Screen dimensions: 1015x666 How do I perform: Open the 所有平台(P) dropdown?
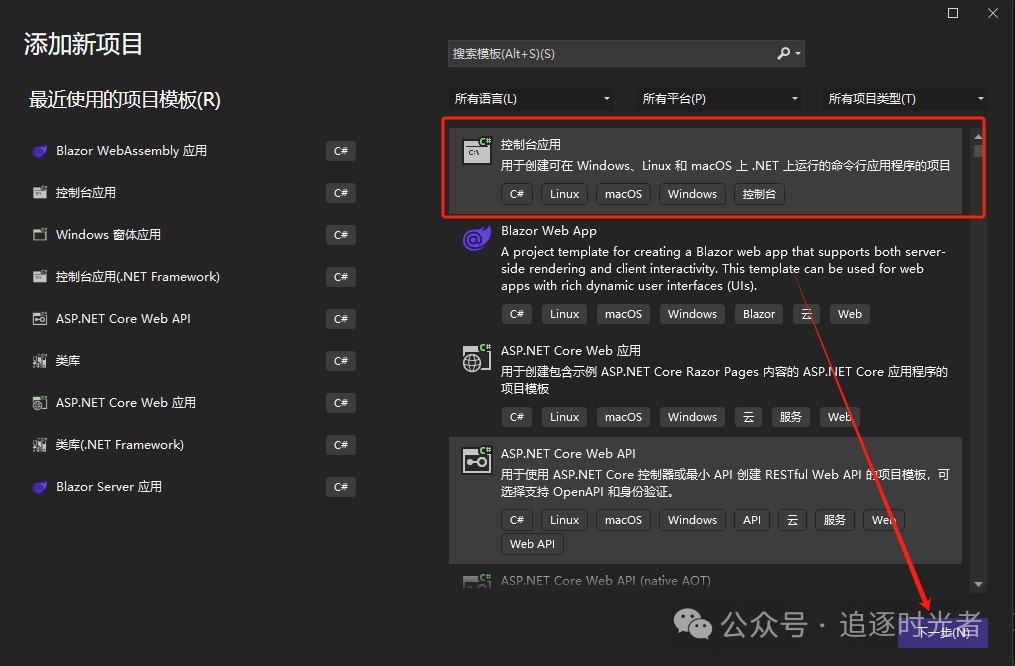[x=718, y=99]
